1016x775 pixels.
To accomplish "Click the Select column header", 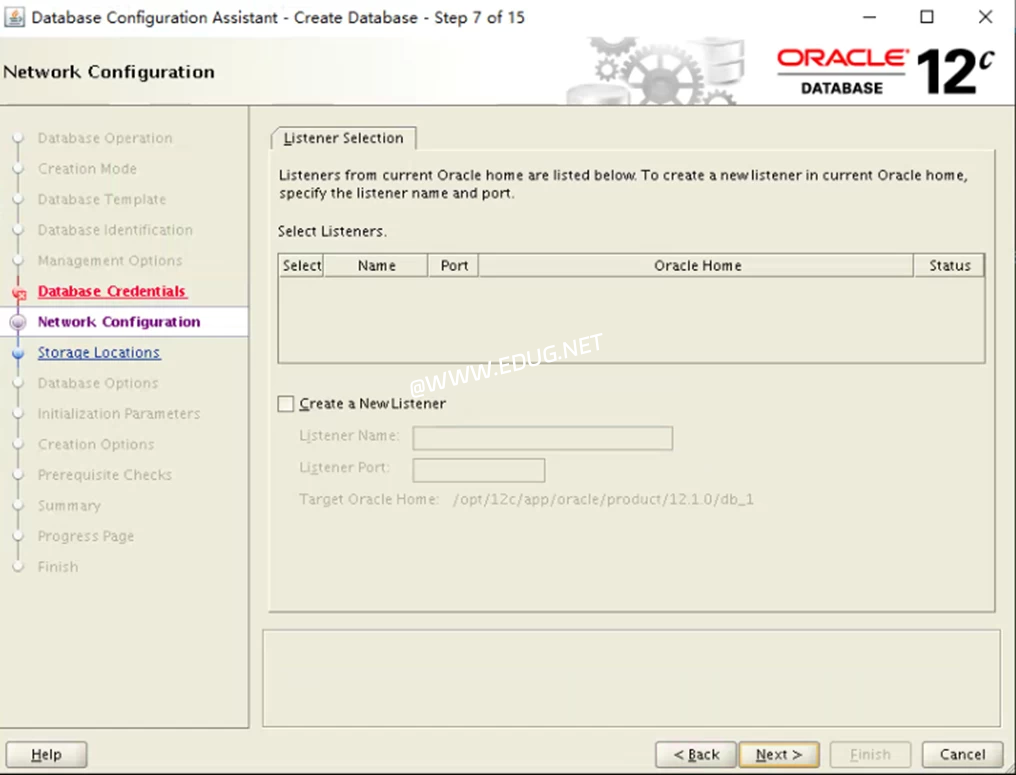I will (301, 266).
